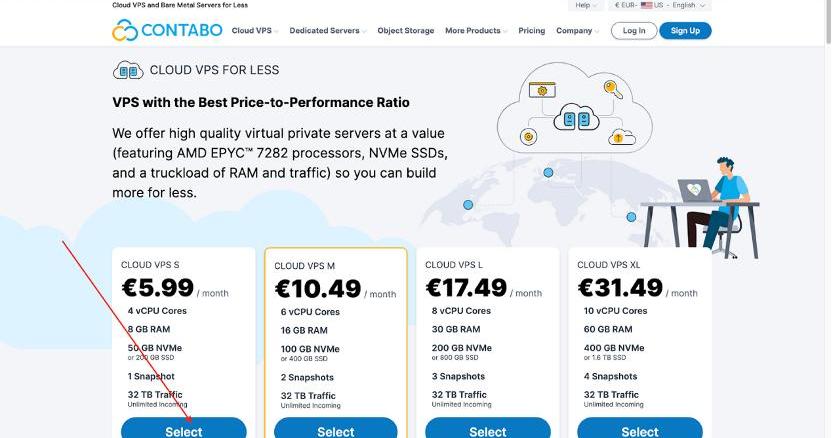832x438 pixels.
Task: Expand the More Products dropdown
Action: click(x=476, y=31)
